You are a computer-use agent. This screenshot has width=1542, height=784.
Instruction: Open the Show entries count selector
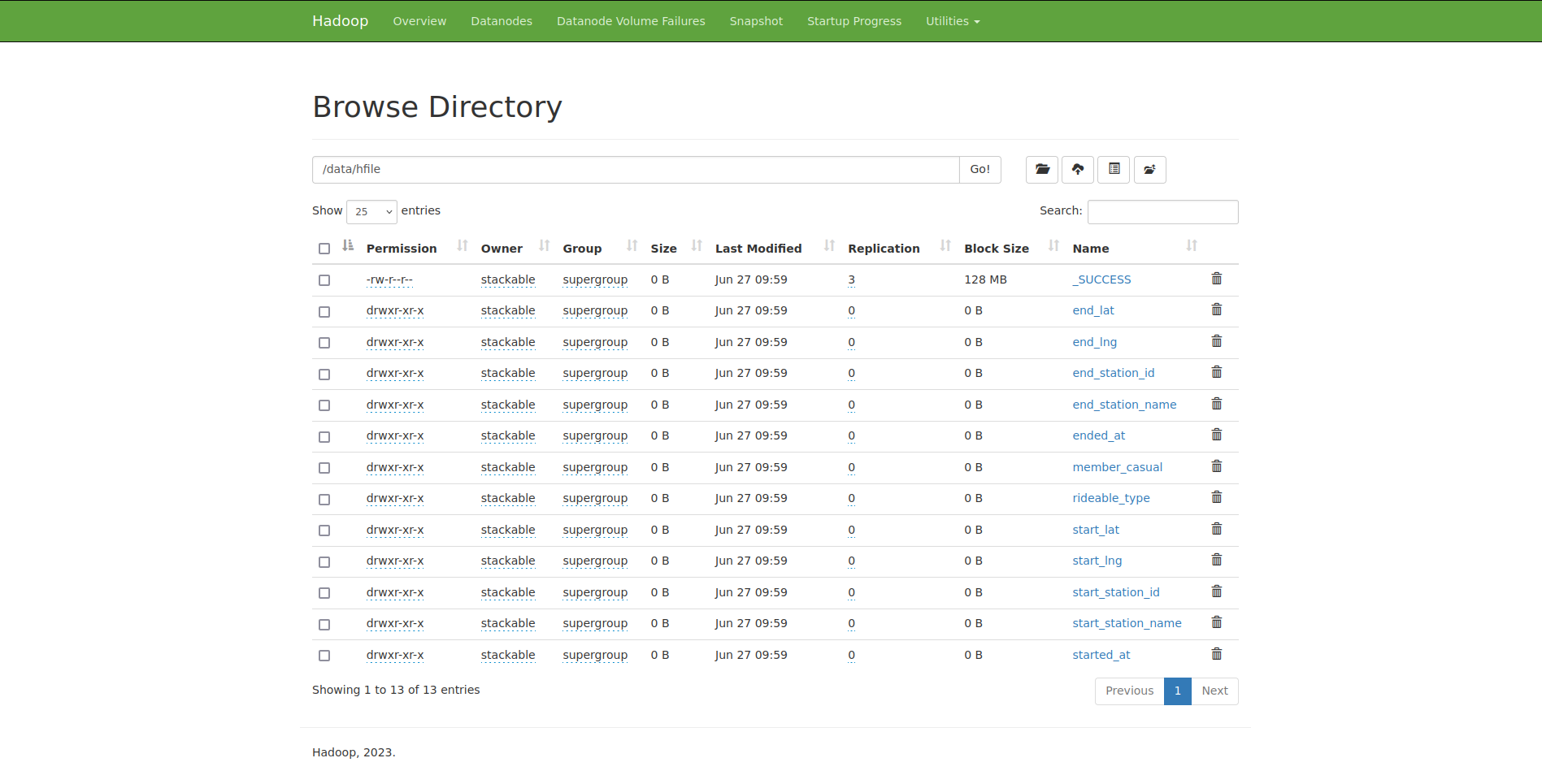tap(371, 211)
